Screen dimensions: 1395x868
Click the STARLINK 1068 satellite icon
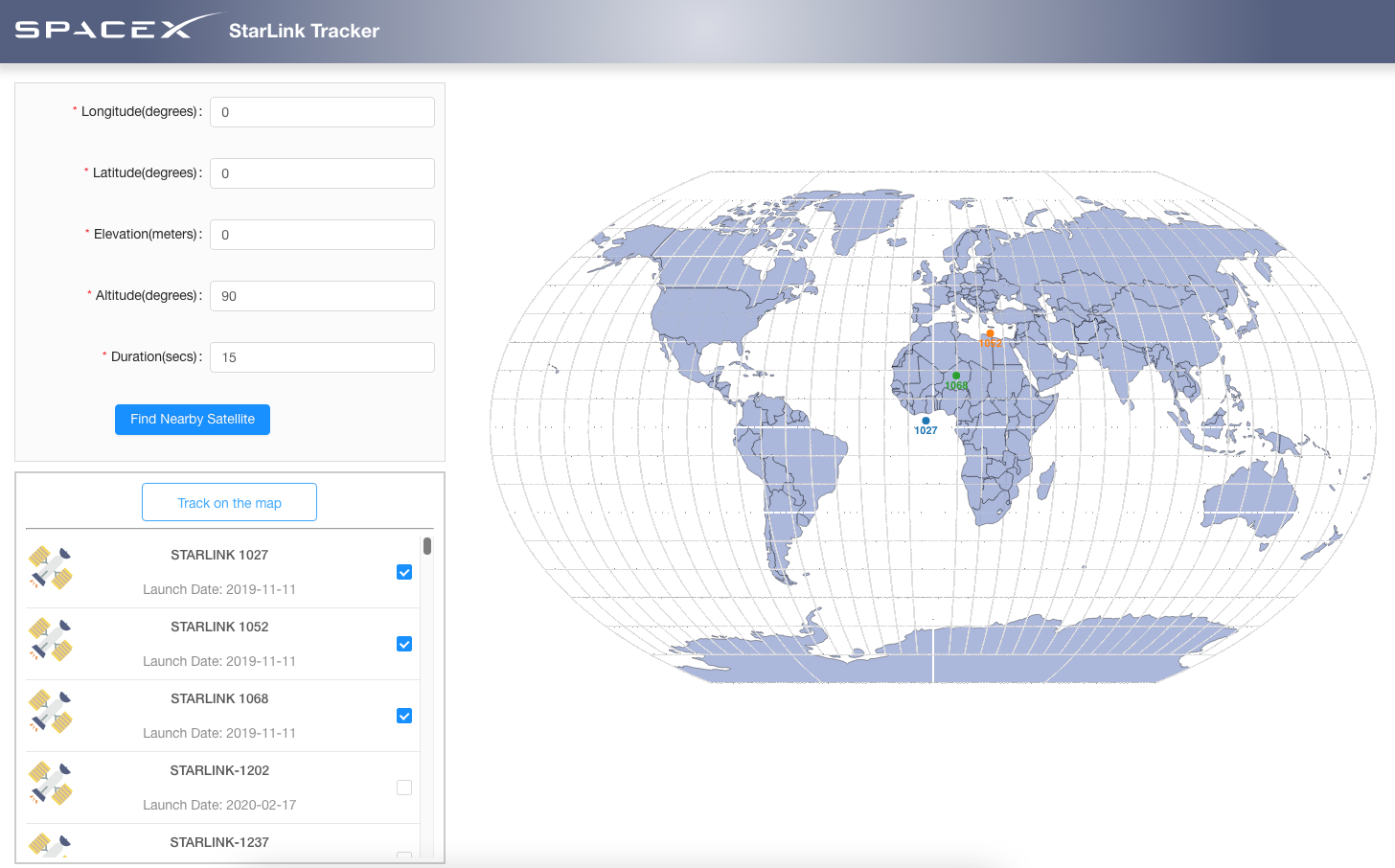51,712
